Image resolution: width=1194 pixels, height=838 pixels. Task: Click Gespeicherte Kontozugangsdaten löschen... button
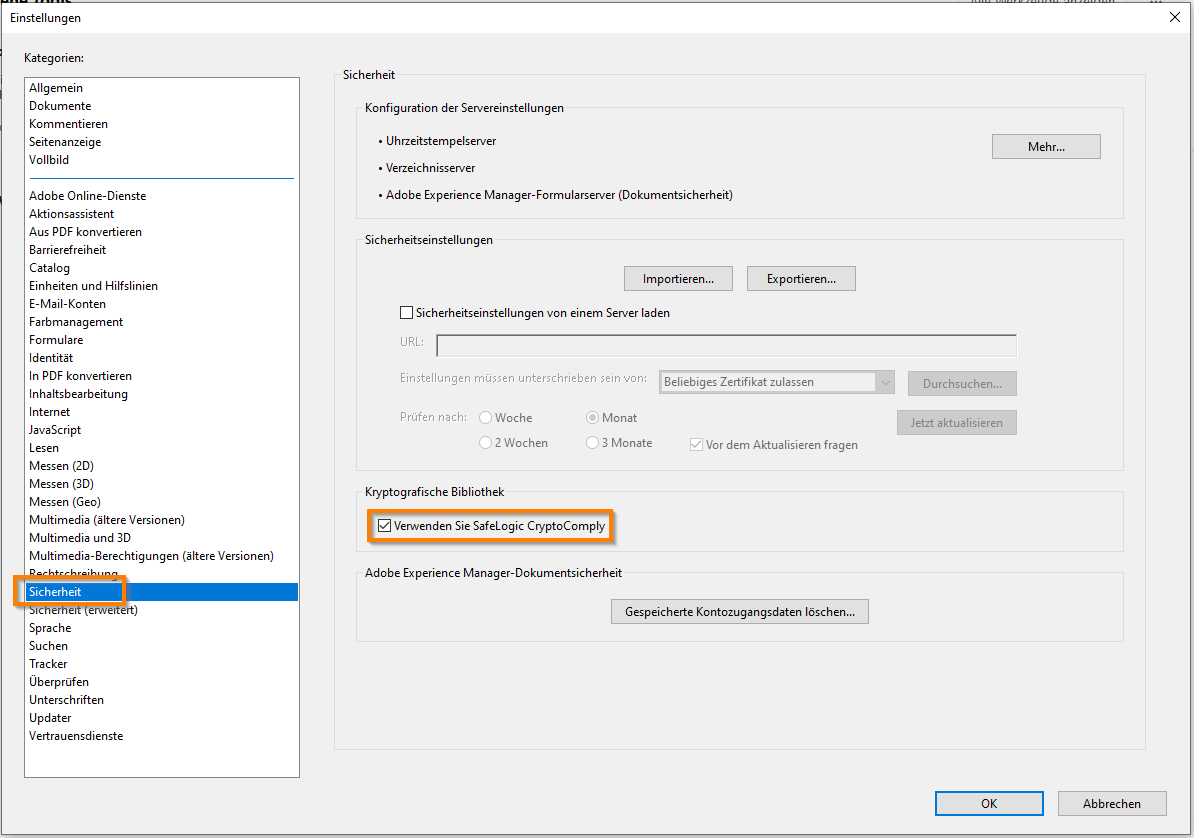pos(739,612)
